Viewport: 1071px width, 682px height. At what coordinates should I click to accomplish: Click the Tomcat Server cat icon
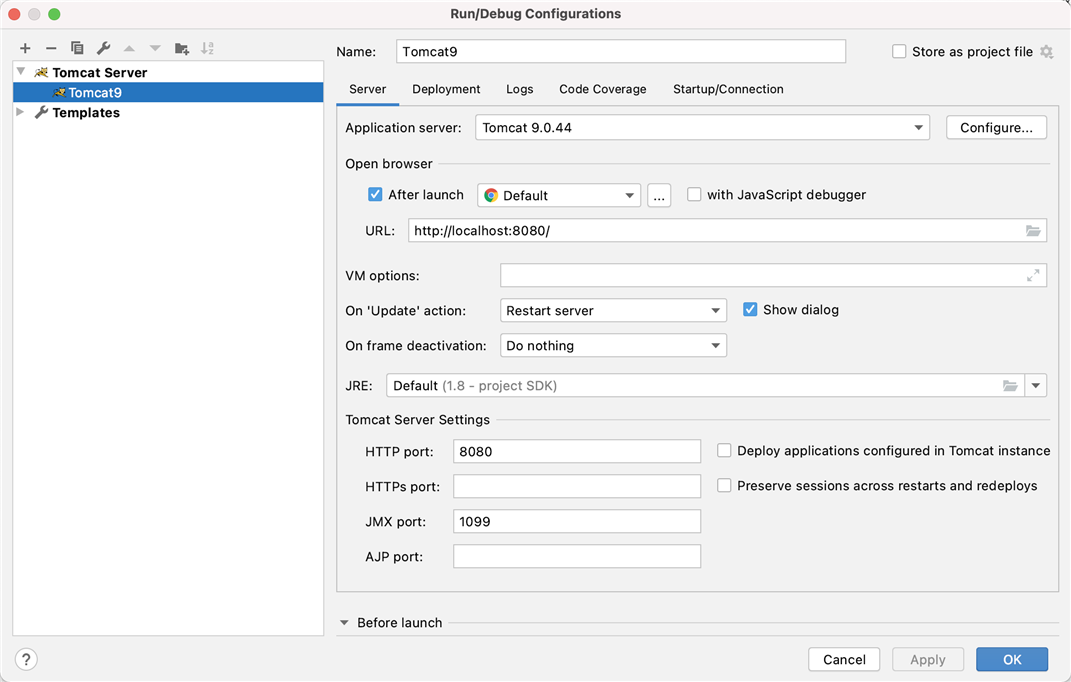click(41, 72)
